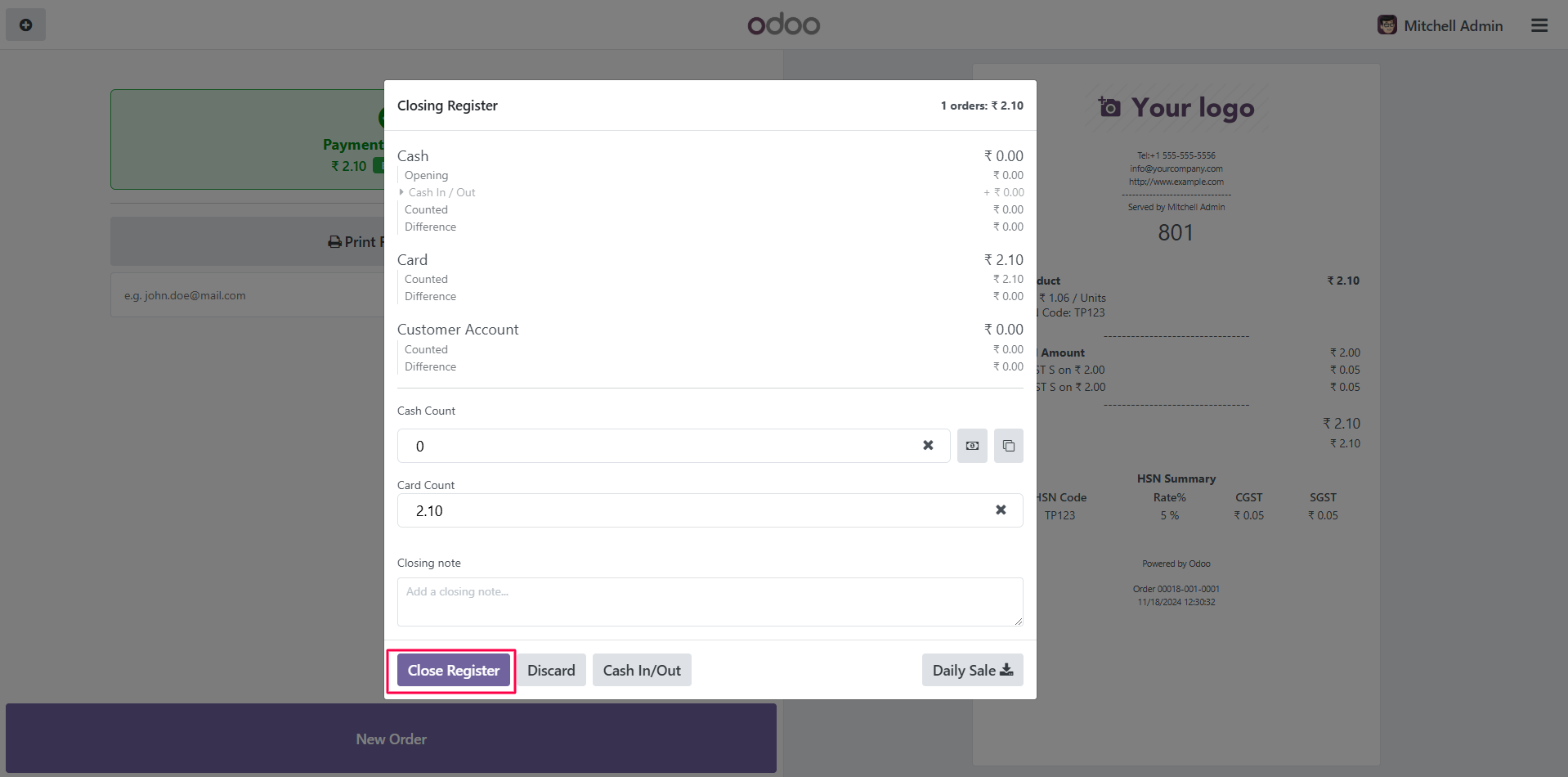
Task: Click the Odoo logo
Action: click(x=783, y=25)
